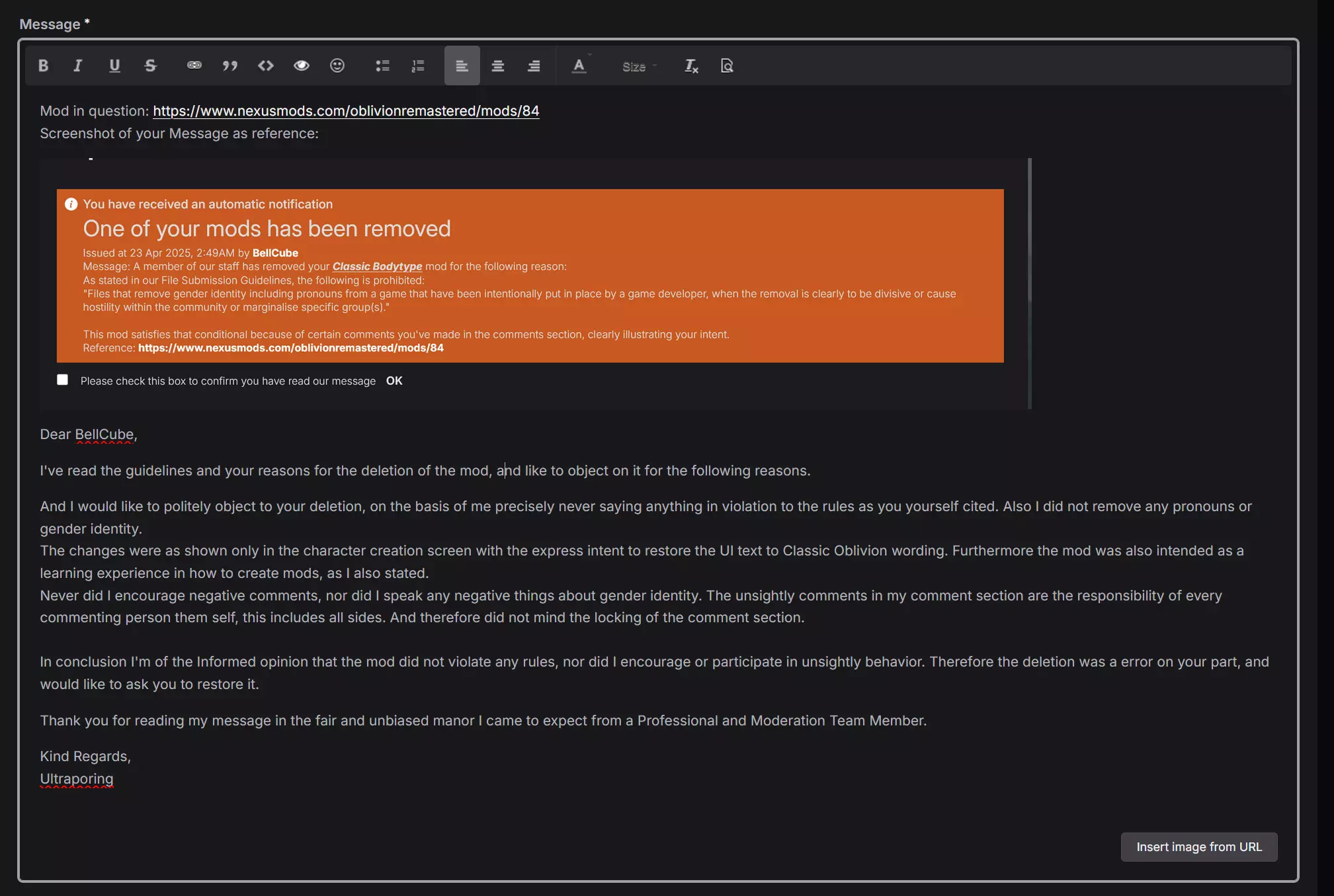Place the cursor in the 'Kind Regards,' line
Image resolution: width=1334 pixels, height=896 pixels.
85,756
